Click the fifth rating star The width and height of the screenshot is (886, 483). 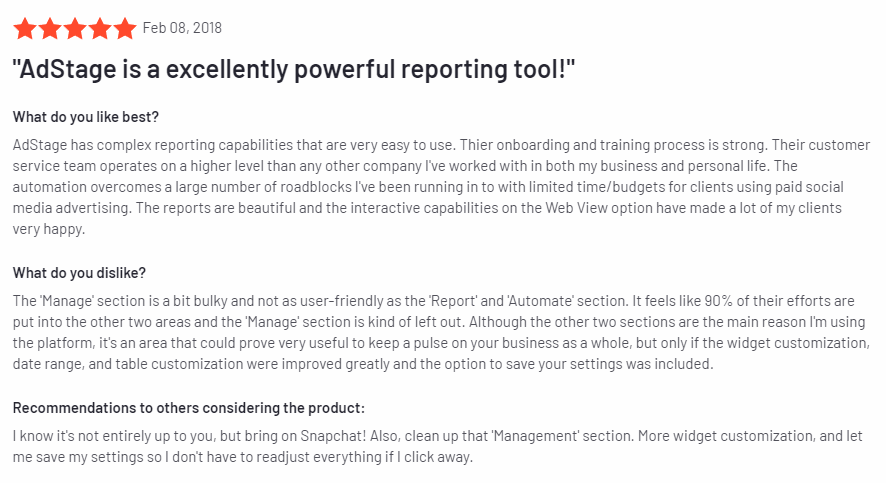click(124, 28)
